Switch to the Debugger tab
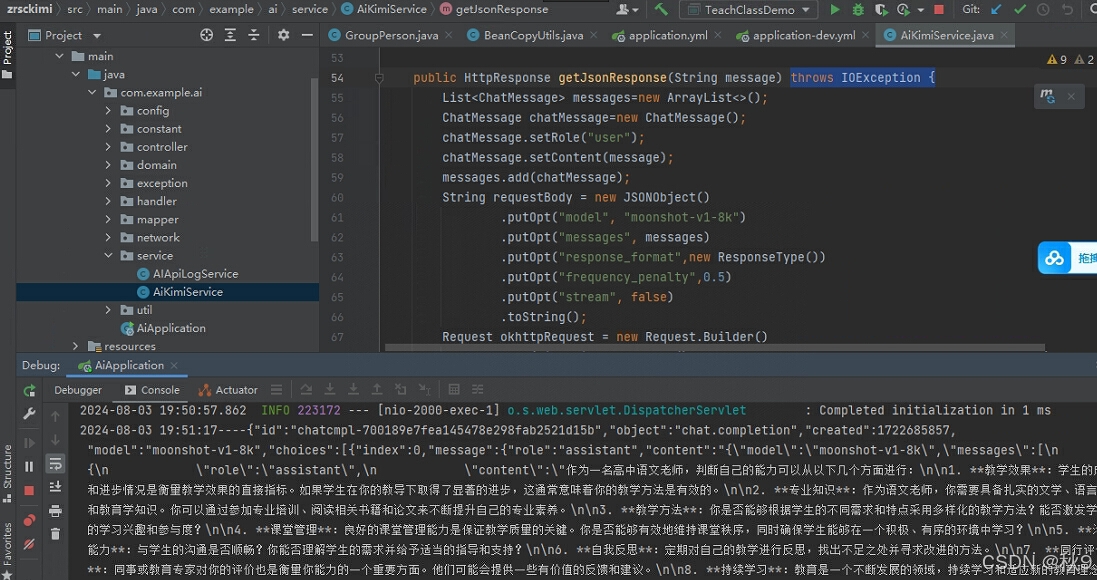1097x580 pixels. (x=77, y=390)
